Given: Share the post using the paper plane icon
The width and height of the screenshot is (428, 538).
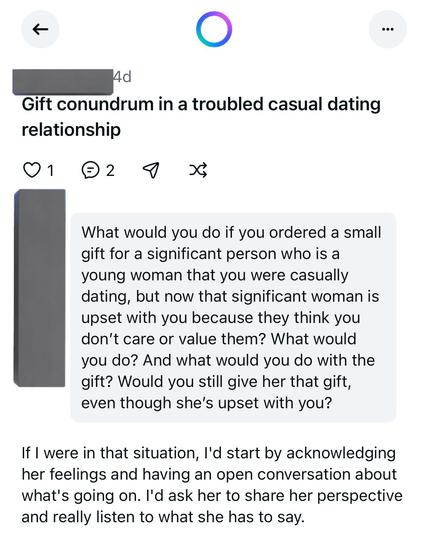Looking at the screenshot, I should click(151, 170).
